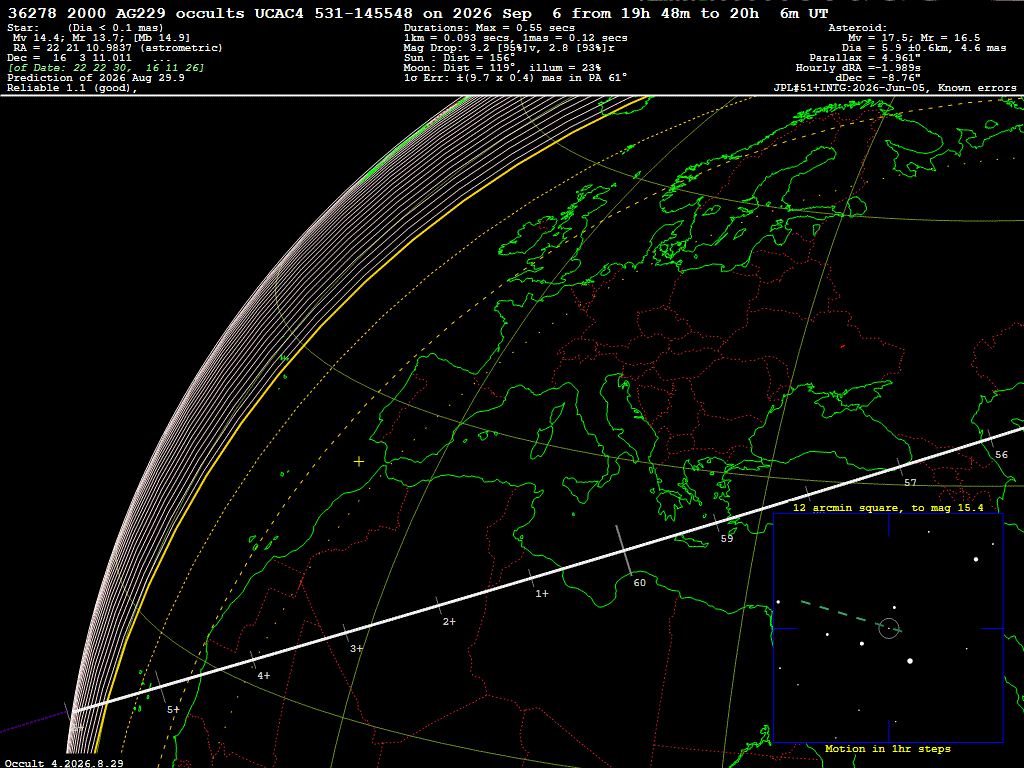Click the time marker labeled 60

(x=639, y=583)
